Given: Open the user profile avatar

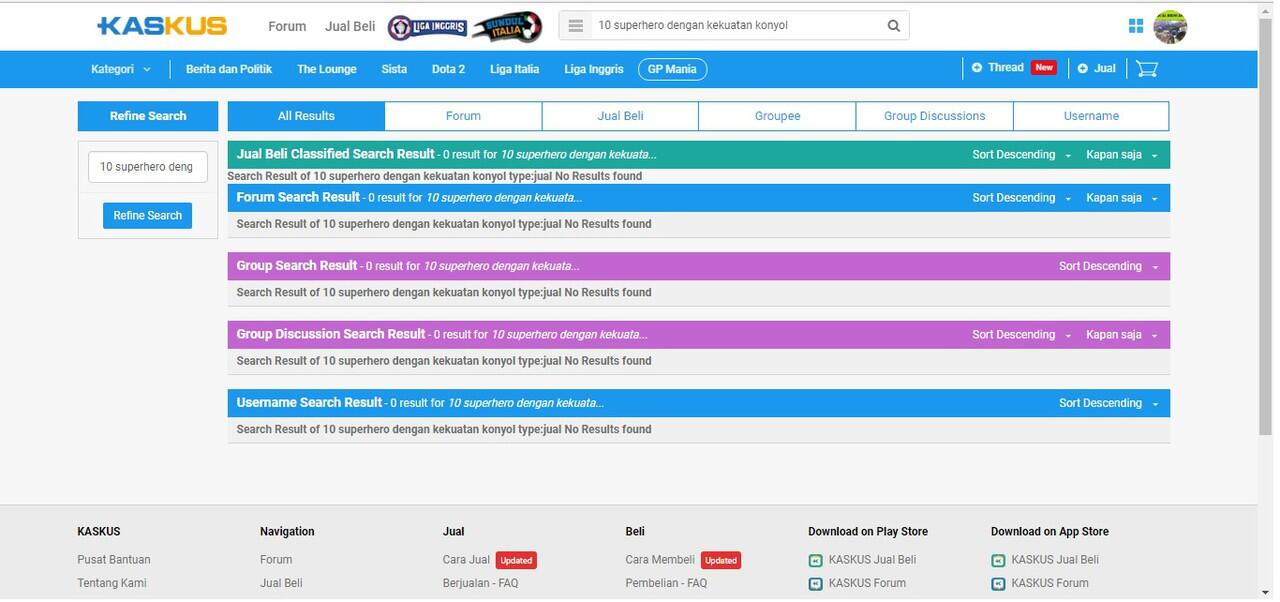Looking at the screenshot, I should tap(1170, 27).
